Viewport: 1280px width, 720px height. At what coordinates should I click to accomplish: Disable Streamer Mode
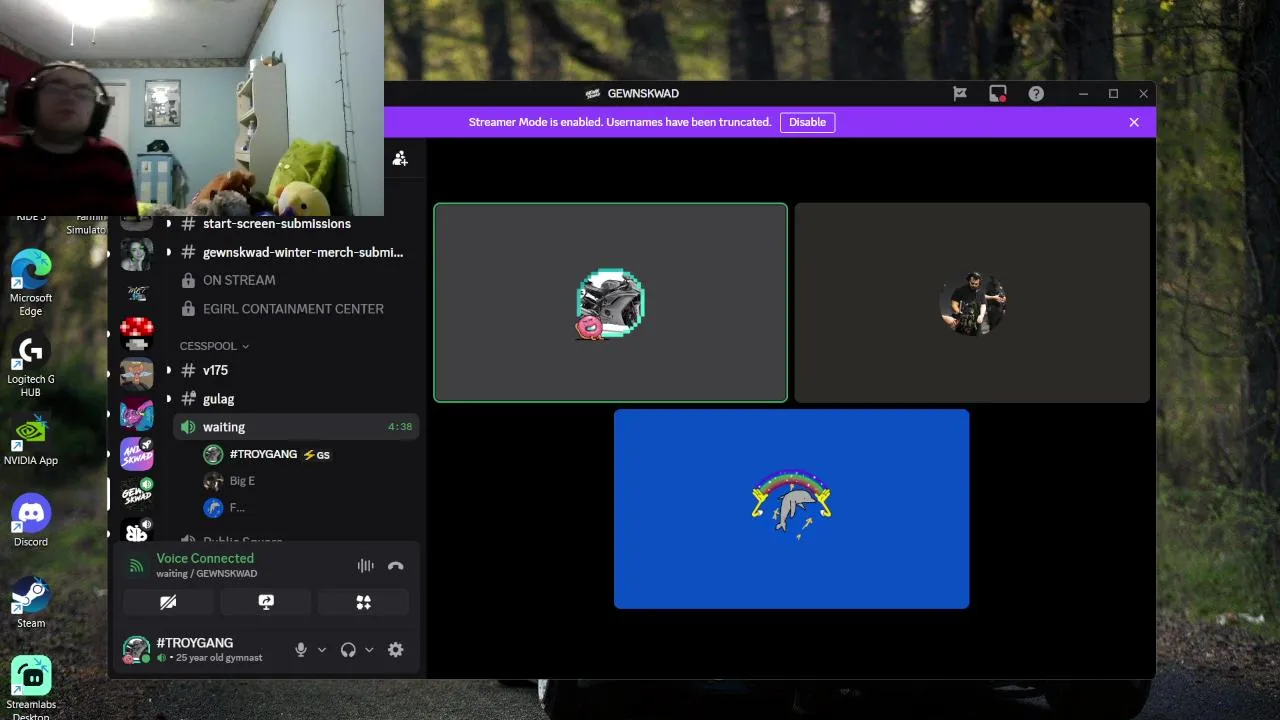pyautogui.click(x=807, y=122)
